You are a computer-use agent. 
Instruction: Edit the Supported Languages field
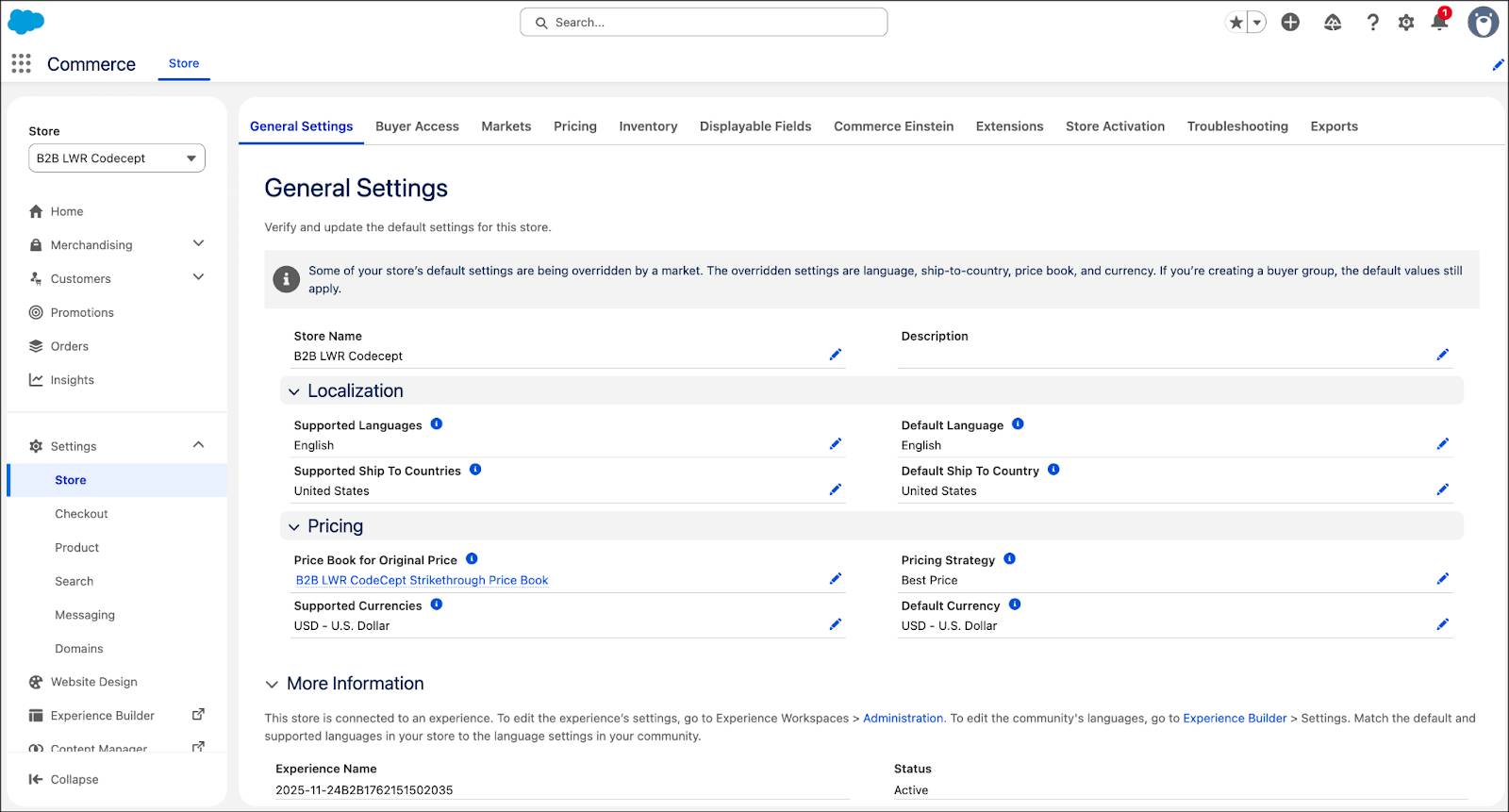click(x=835, y=443)
